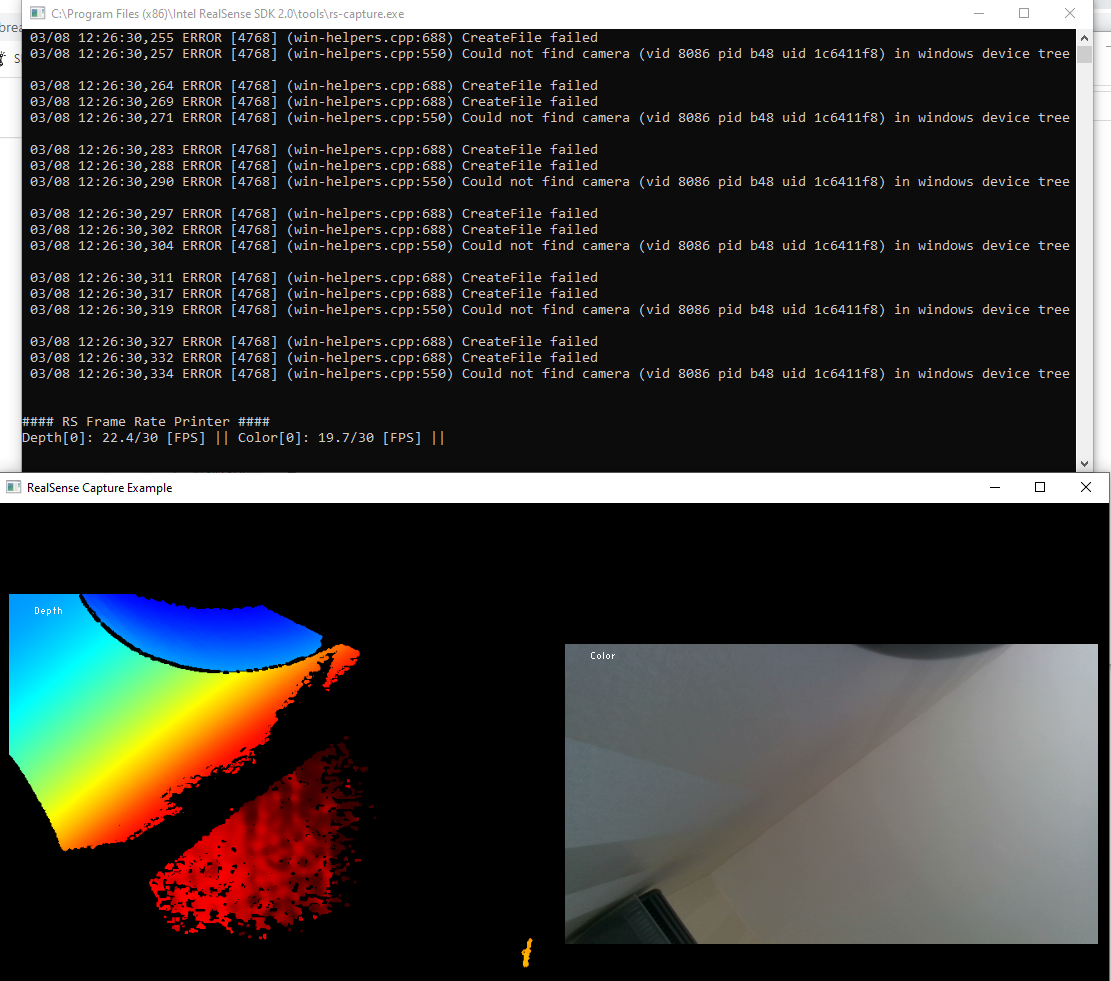The width and height of the screenshot is (1111, 981).
Task: Click the scrollbar down arrow in the console
Action: point(1085,463)
